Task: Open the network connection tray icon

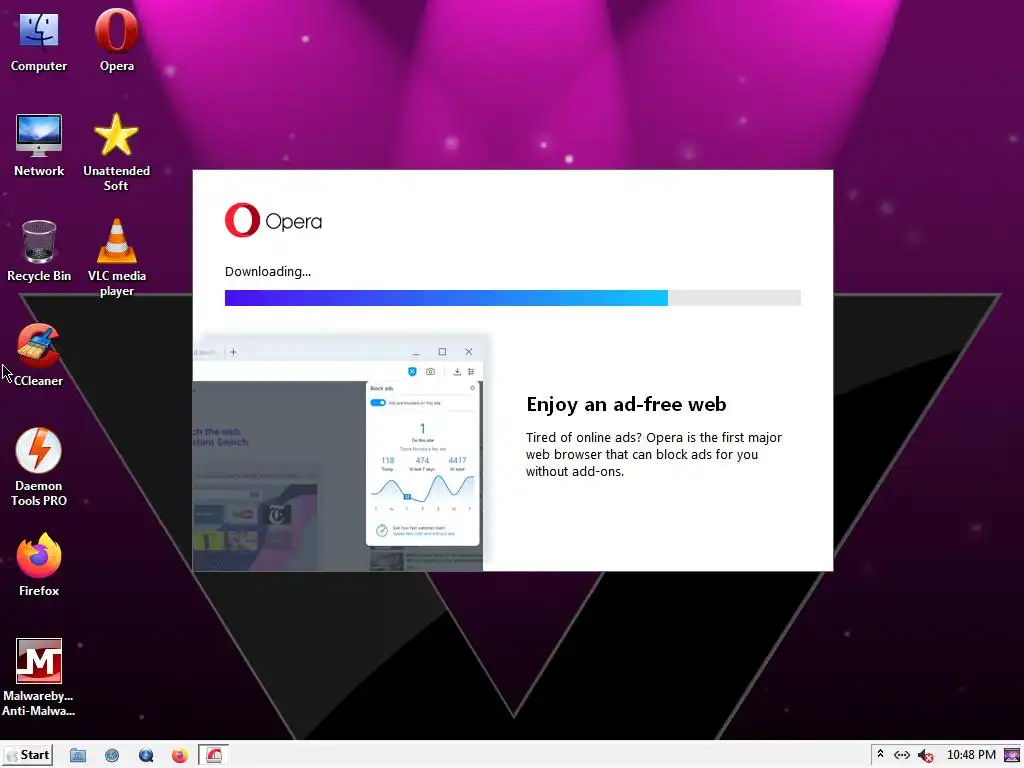Action: coord(902,755)
